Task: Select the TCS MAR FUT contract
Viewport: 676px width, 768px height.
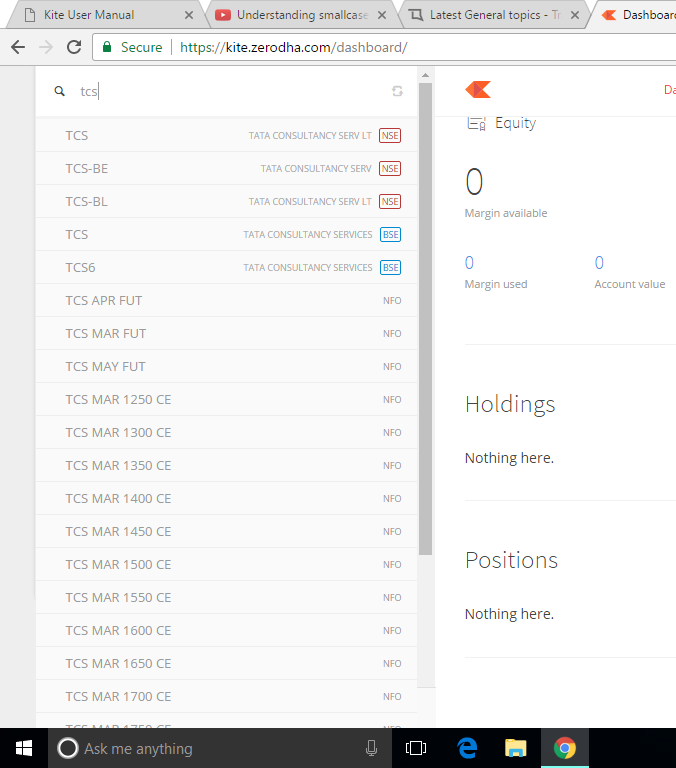Action: (x=226, y=334)
